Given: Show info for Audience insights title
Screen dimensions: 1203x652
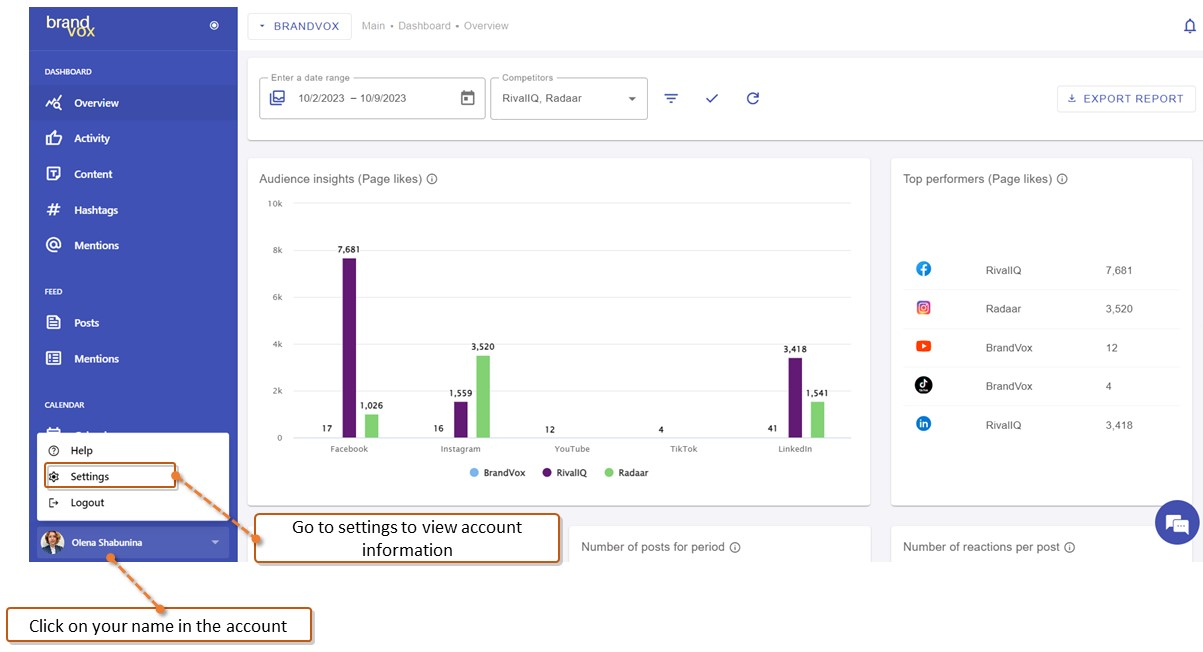Looking at the screenshot, I should [x=432, y=179].
